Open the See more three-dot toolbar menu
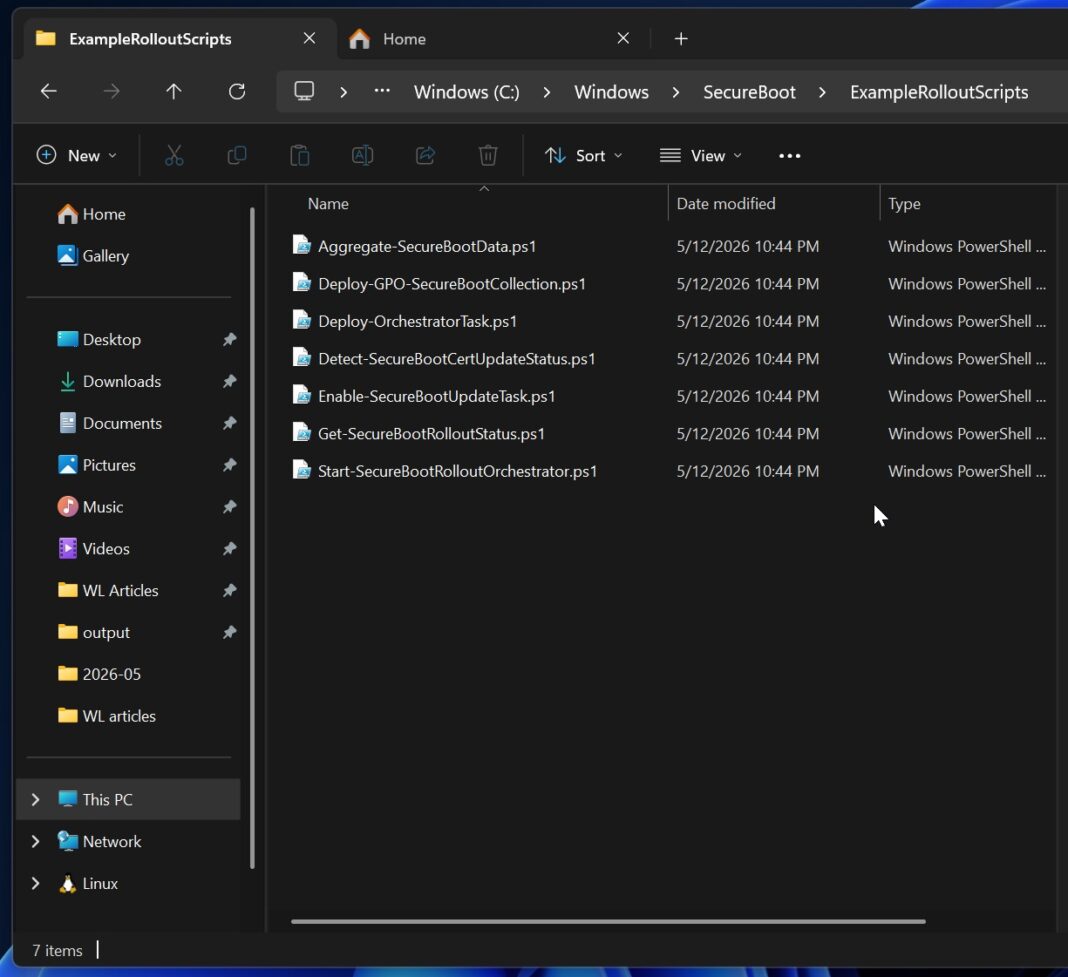 [789, 156]
